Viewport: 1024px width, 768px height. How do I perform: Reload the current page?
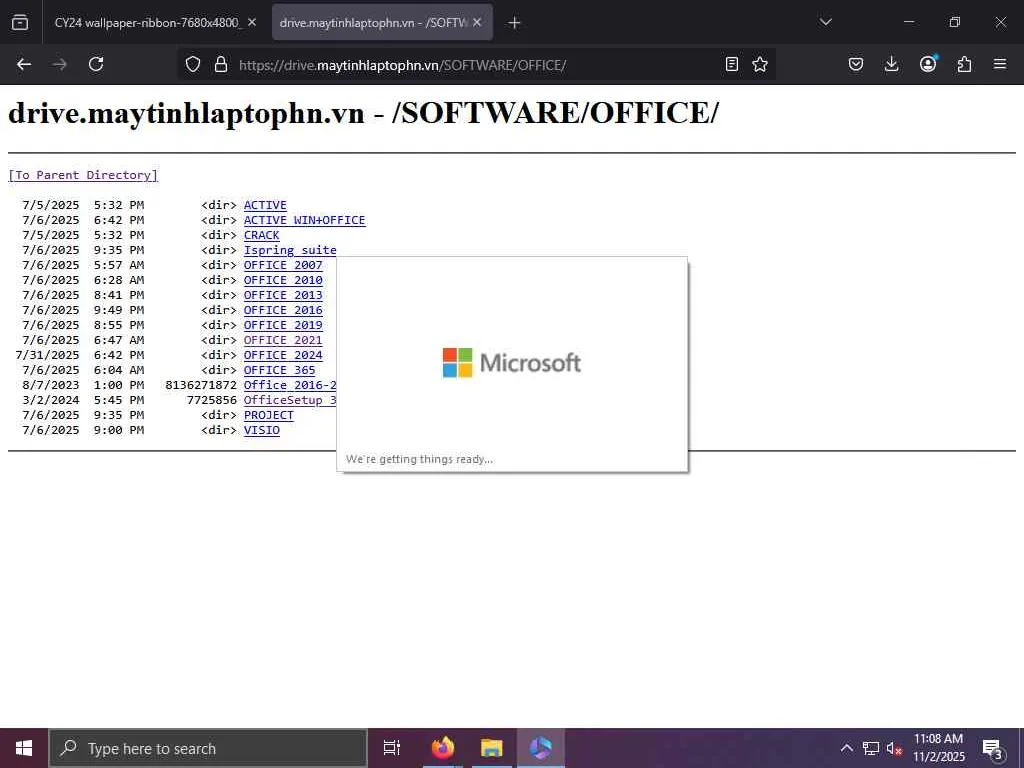(x=96, y=64)
